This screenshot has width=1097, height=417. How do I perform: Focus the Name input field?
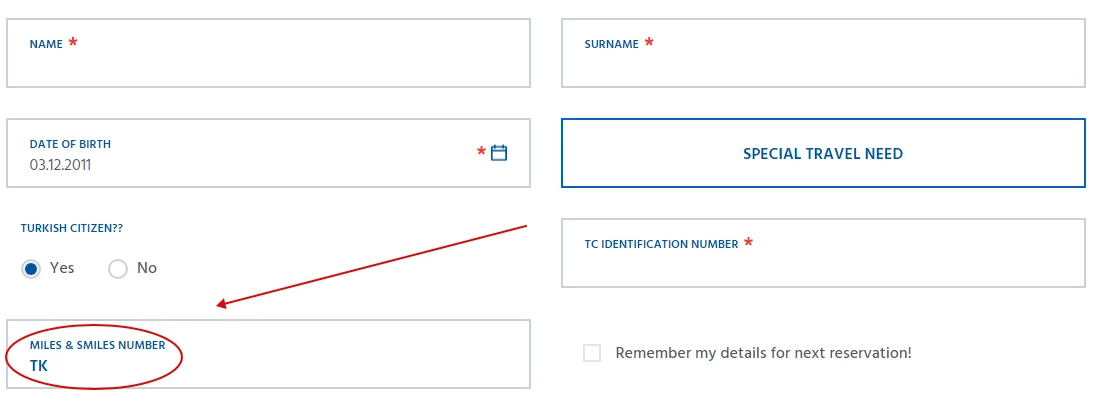tap(269, 53)
